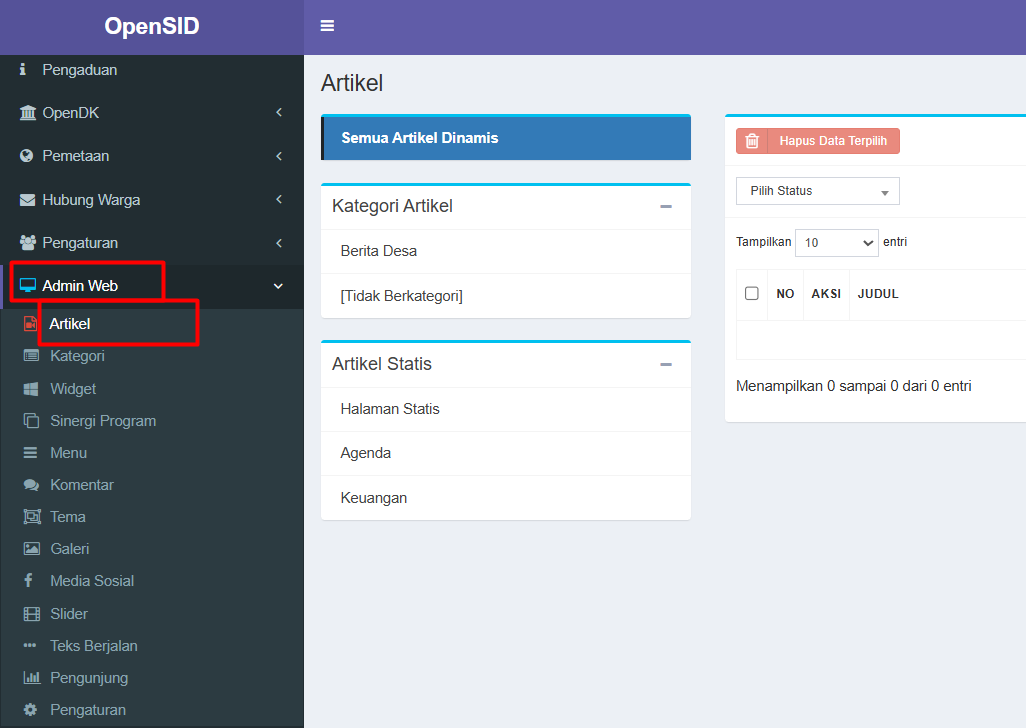
Task: Open Pengaduan in the sidebar
Action: 80,70
